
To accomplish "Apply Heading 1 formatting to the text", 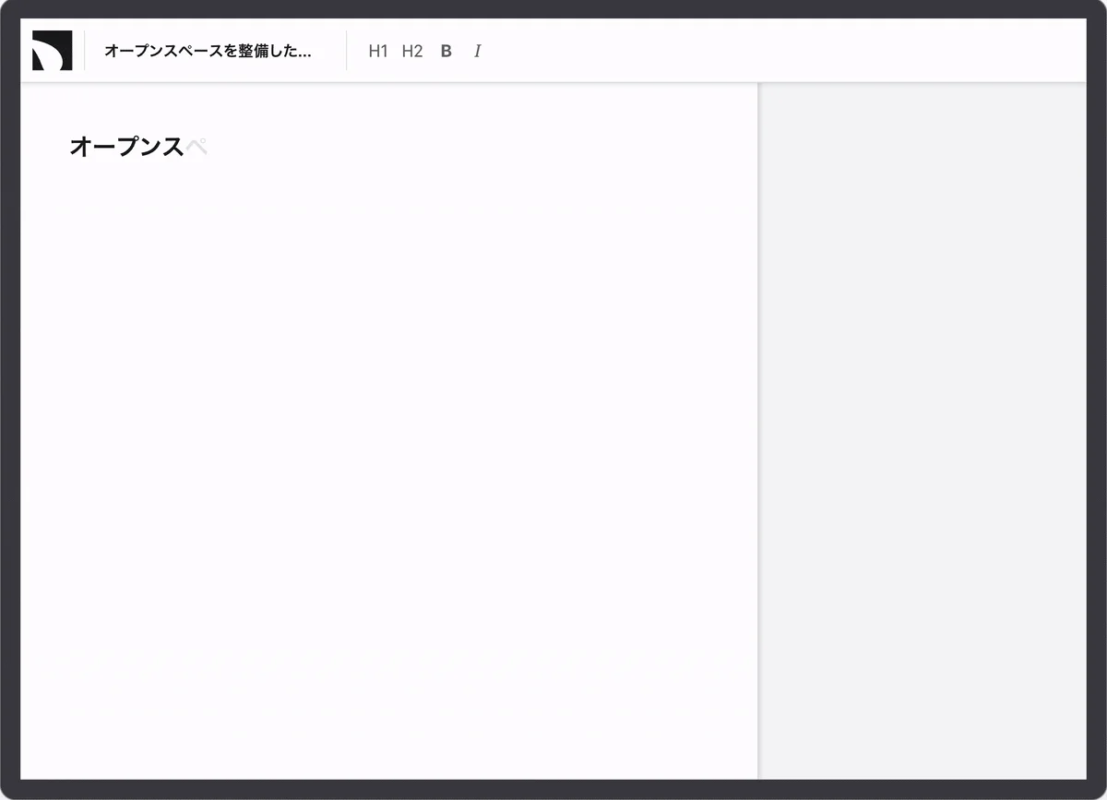I will point(378,51).
